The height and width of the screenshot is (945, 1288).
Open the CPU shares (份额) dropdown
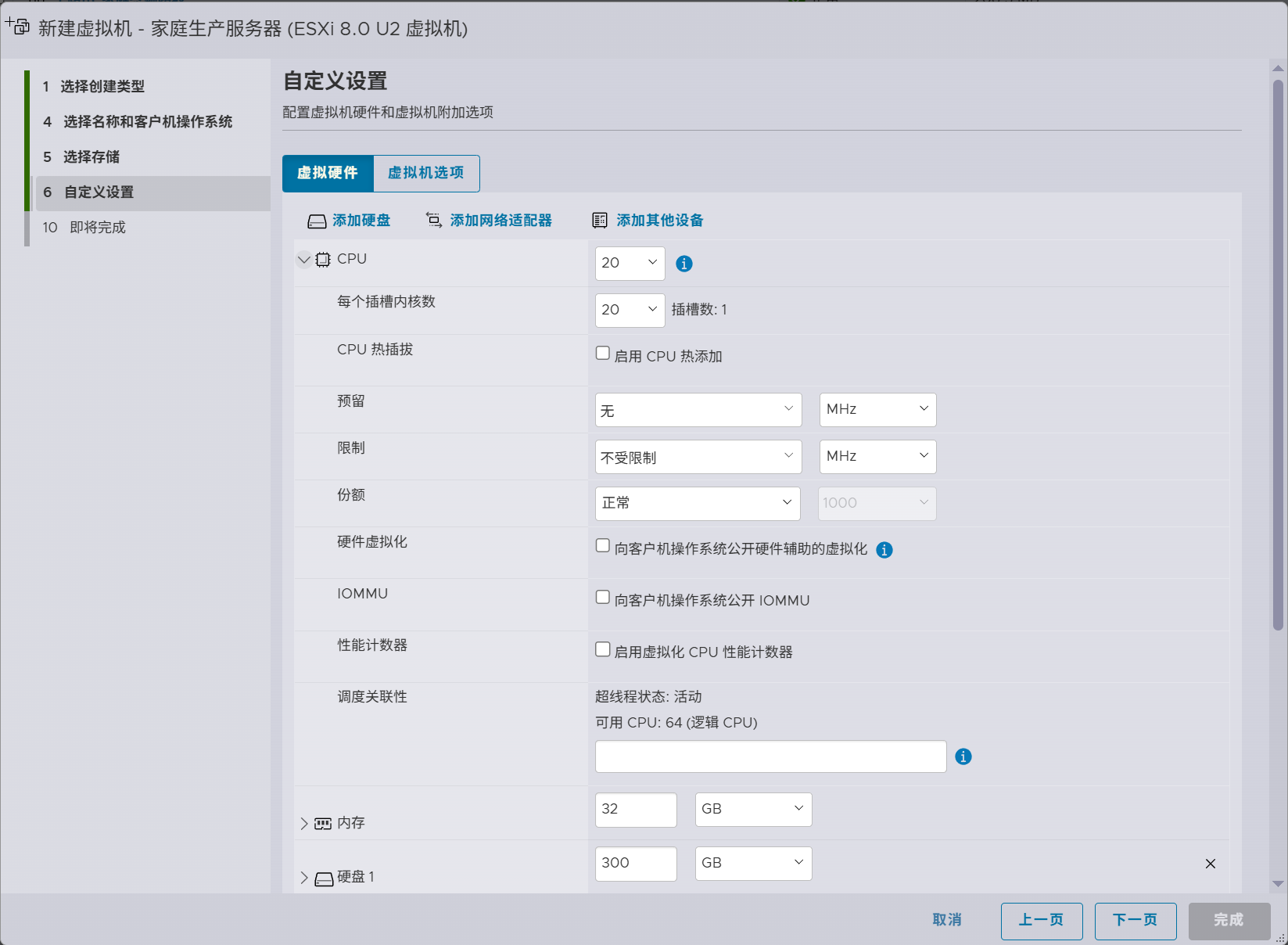[x=697, y=503]
